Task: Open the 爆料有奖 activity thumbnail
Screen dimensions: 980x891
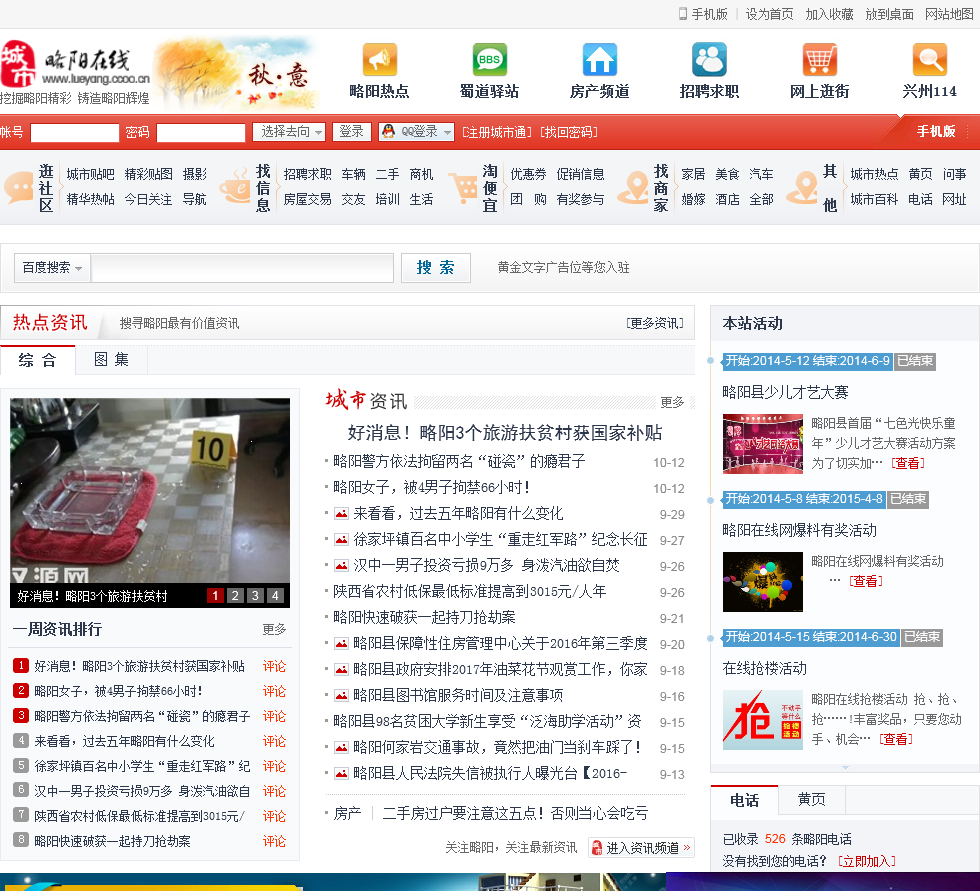Action: [762, 582]
